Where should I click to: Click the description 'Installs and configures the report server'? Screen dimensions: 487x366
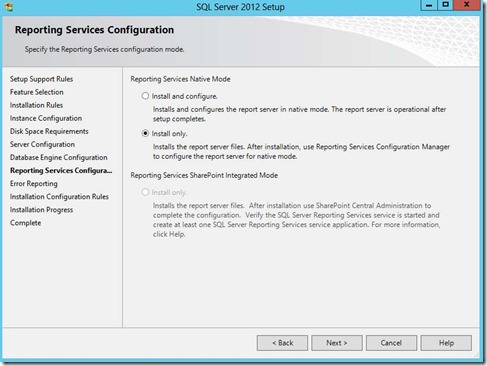299,114
